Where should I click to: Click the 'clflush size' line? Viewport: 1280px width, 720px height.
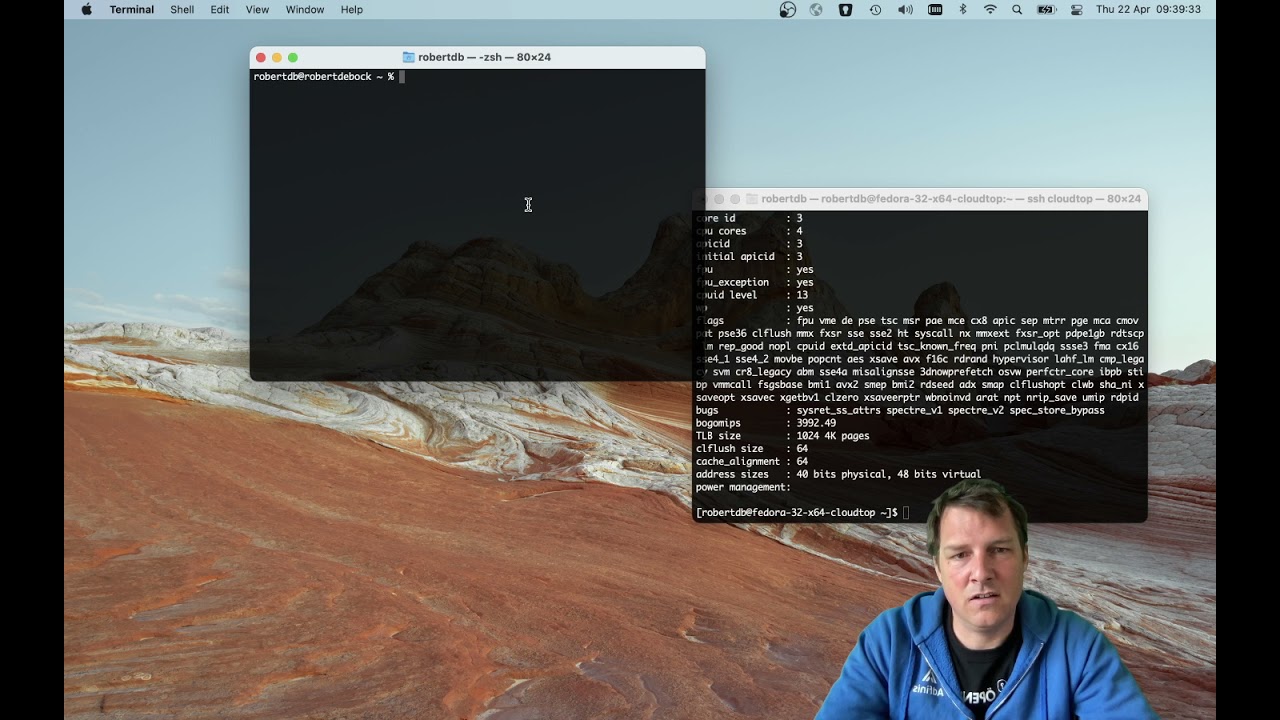tap(751, 449)
